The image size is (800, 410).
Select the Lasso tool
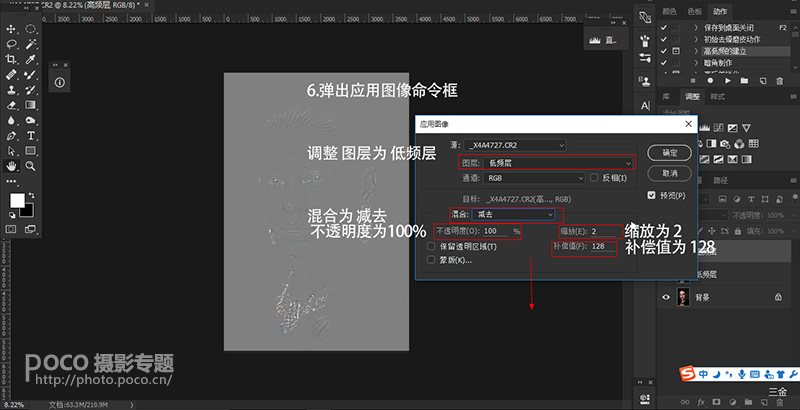(x=11, y=45)
